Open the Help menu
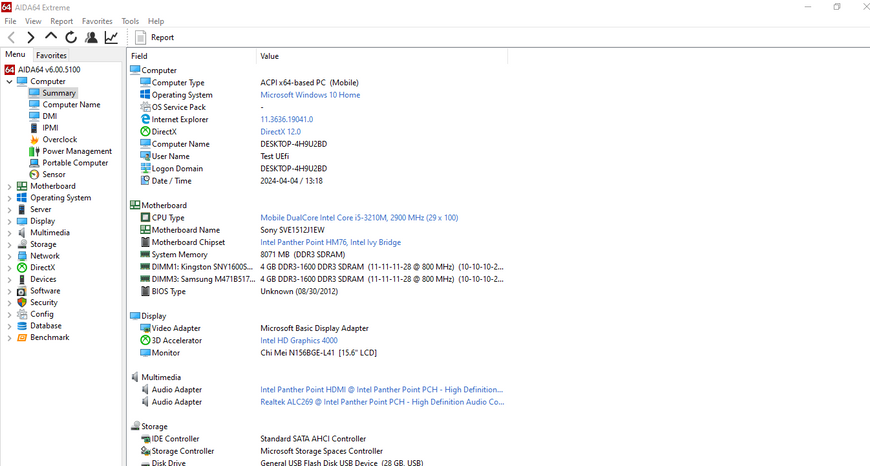Image resolution: width=870 pixels, height=466 pixels. (156, 21)
